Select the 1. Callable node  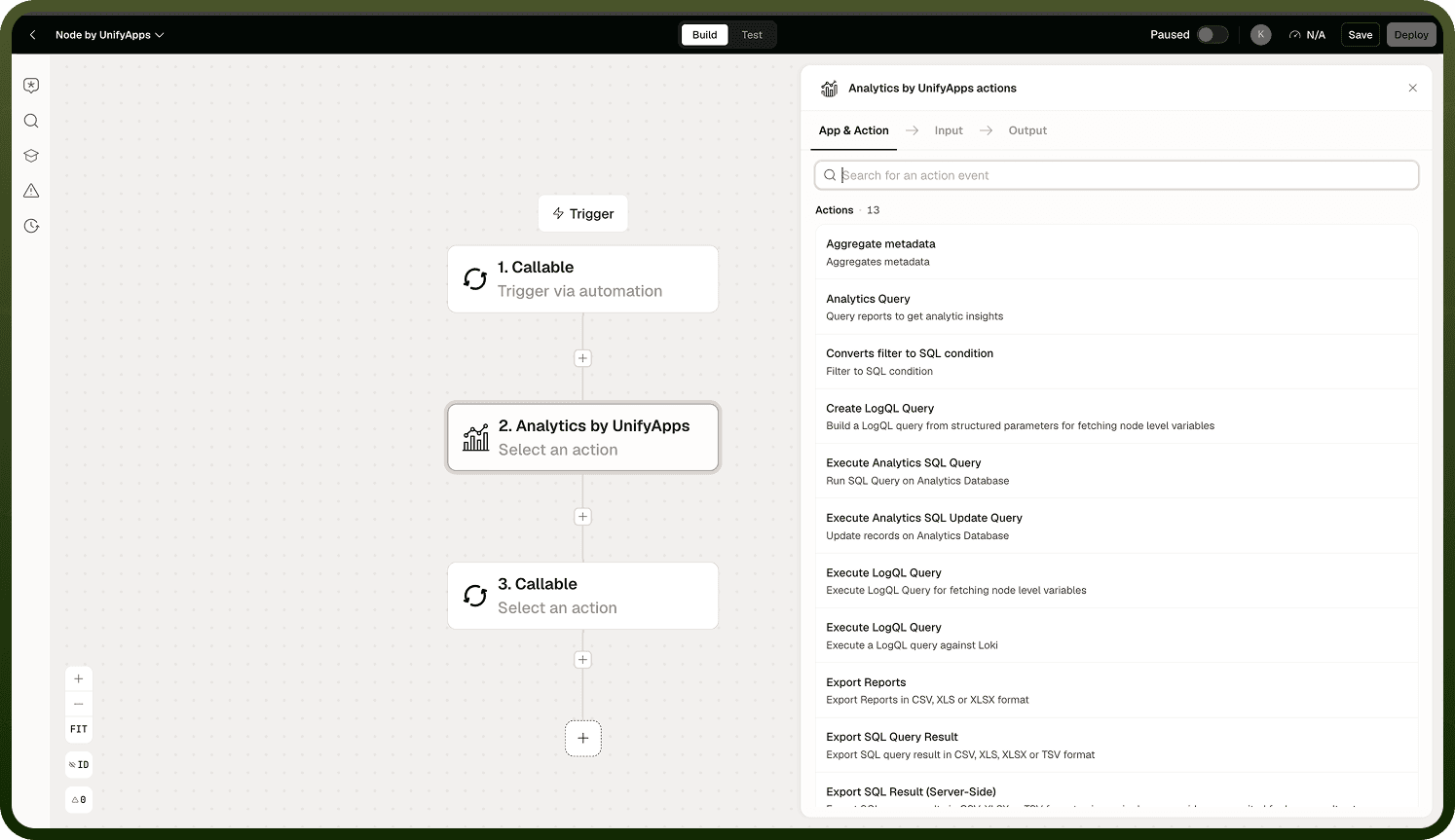pos(582,279)
